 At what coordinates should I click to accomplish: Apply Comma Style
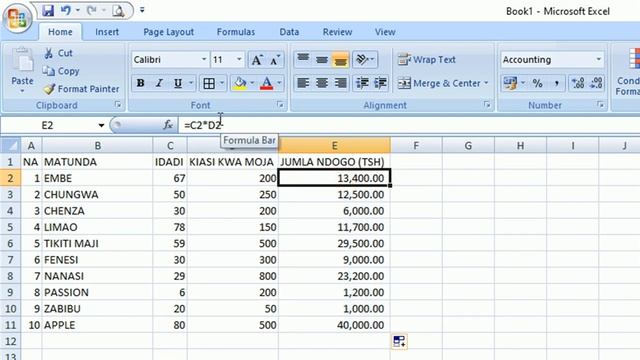pyautogui.click(x=556, y=84)
